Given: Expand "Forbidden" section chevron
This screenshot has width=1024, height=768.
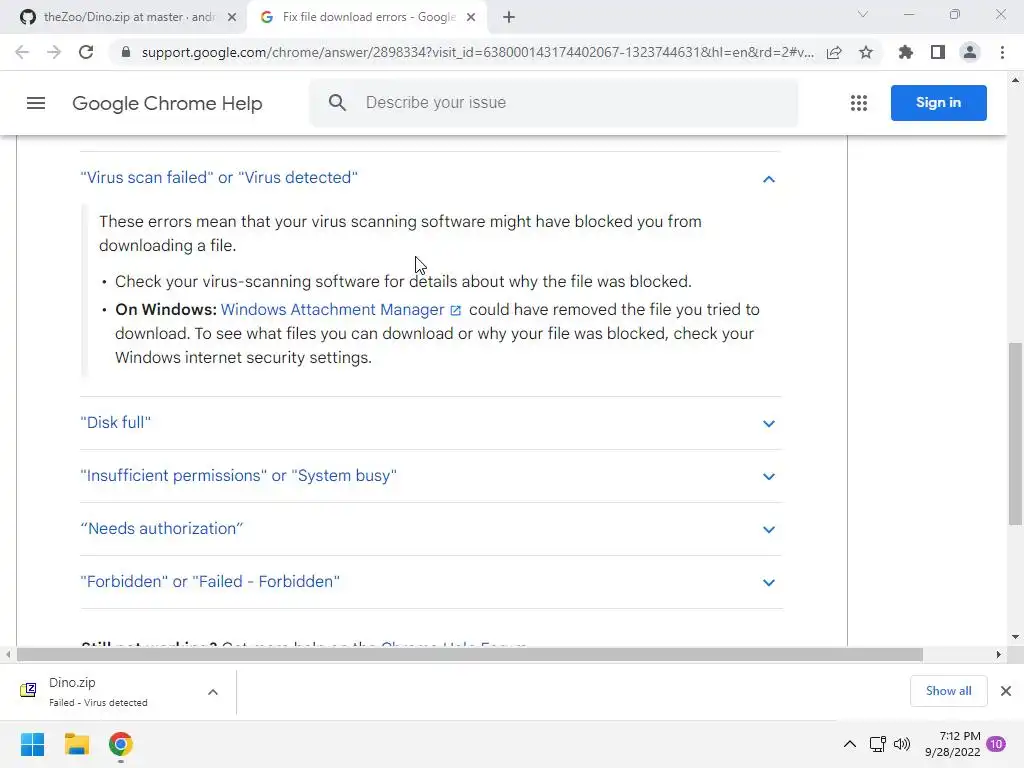Looking at the screenshot, I should 769,583.
